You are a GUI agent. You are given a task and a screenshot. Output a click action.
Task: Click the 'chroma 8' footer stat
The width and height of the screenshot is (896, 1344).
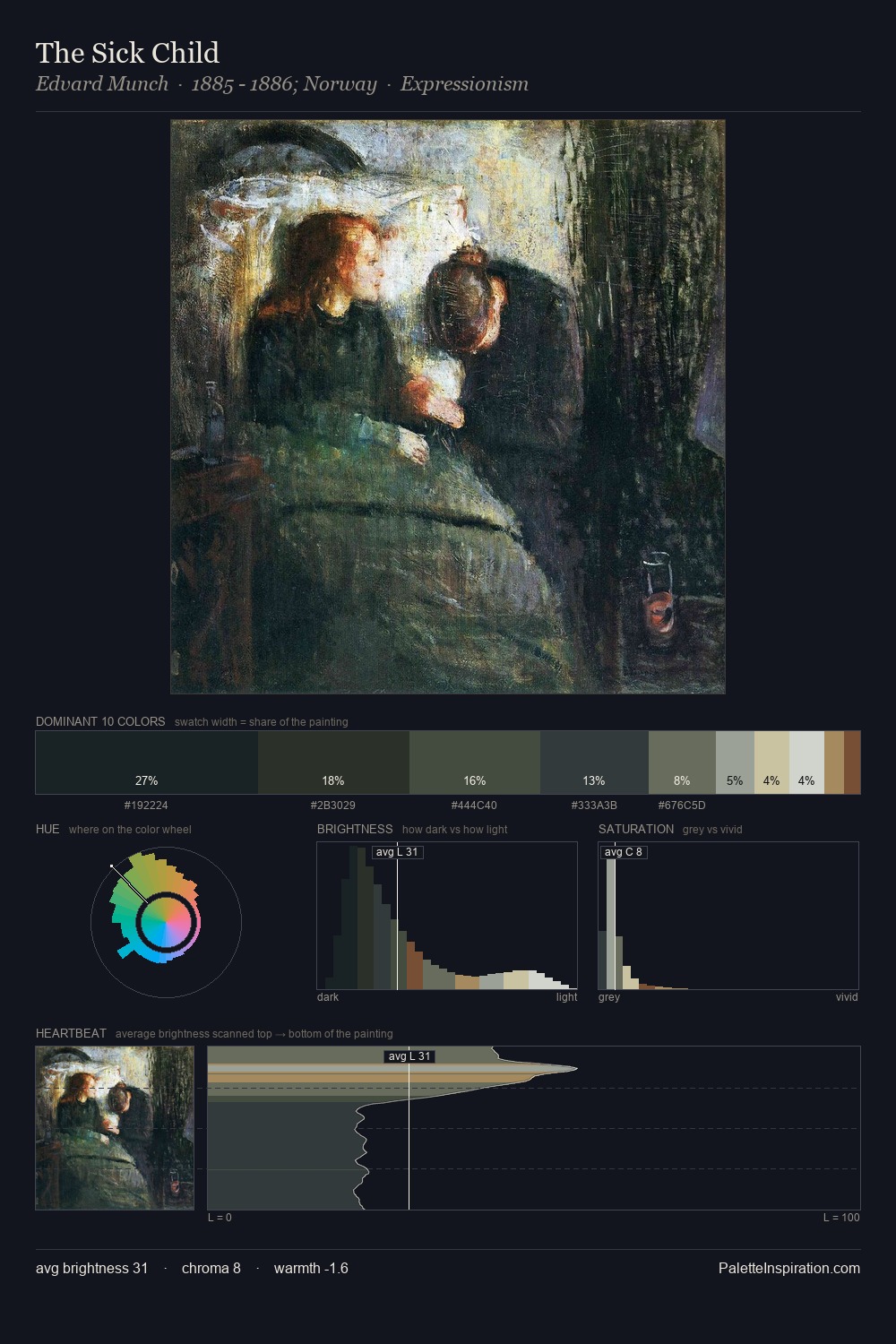point(211,1268)
